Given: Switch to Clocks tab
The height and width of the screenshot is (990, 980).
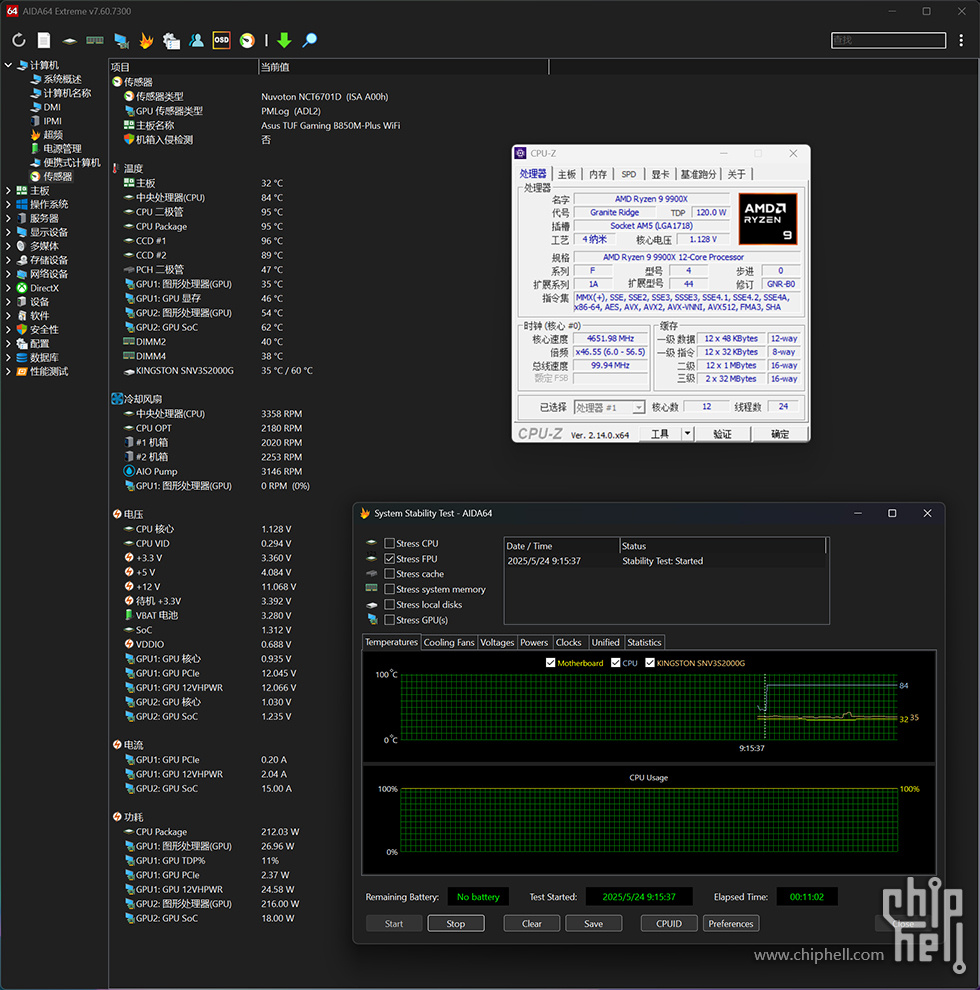Looking at the screenshot, I should 568,642.
